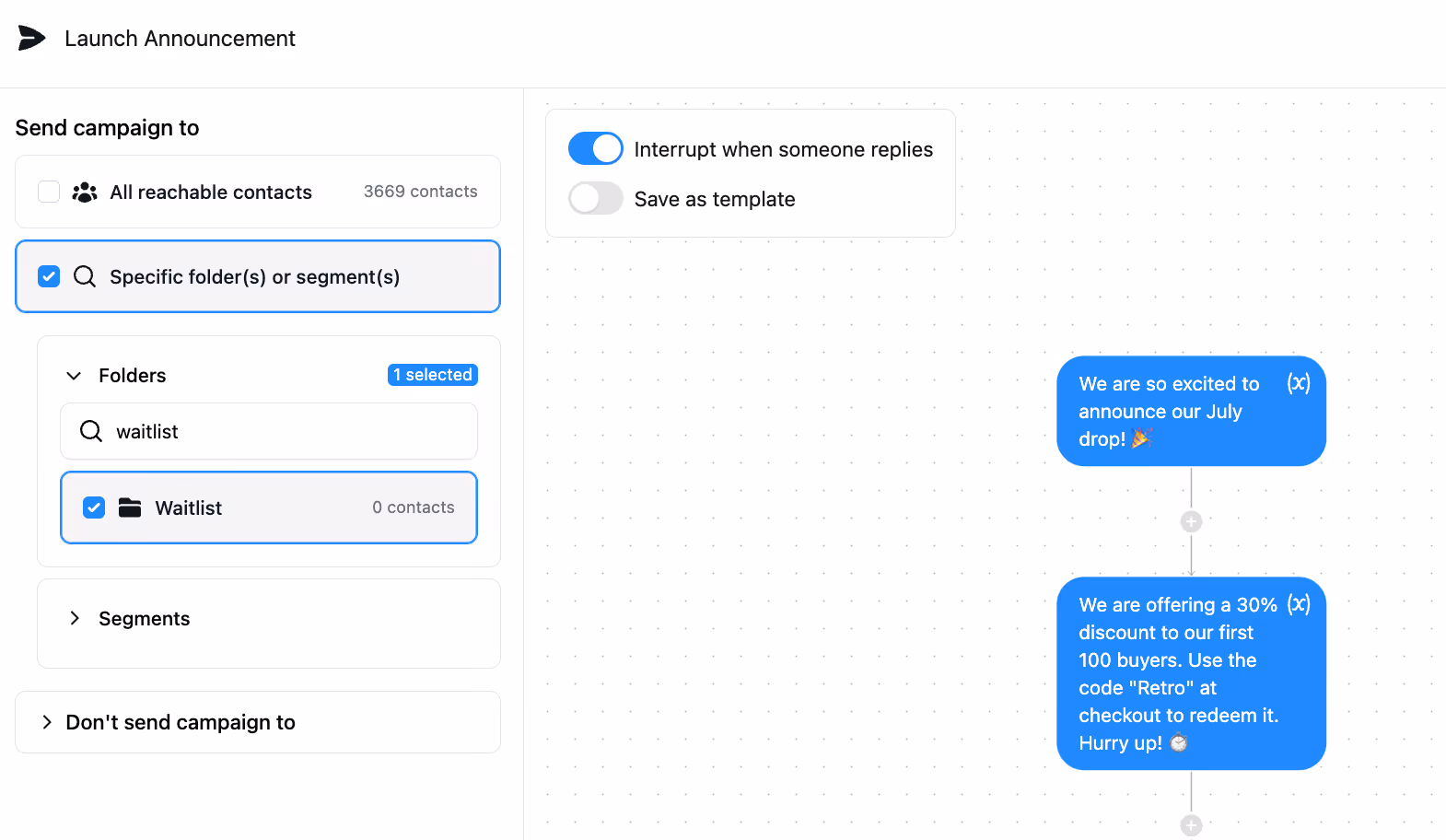1446x840 pixels.
Task: Add step below 30% discount message
Action: click(x=1191, y=825)
